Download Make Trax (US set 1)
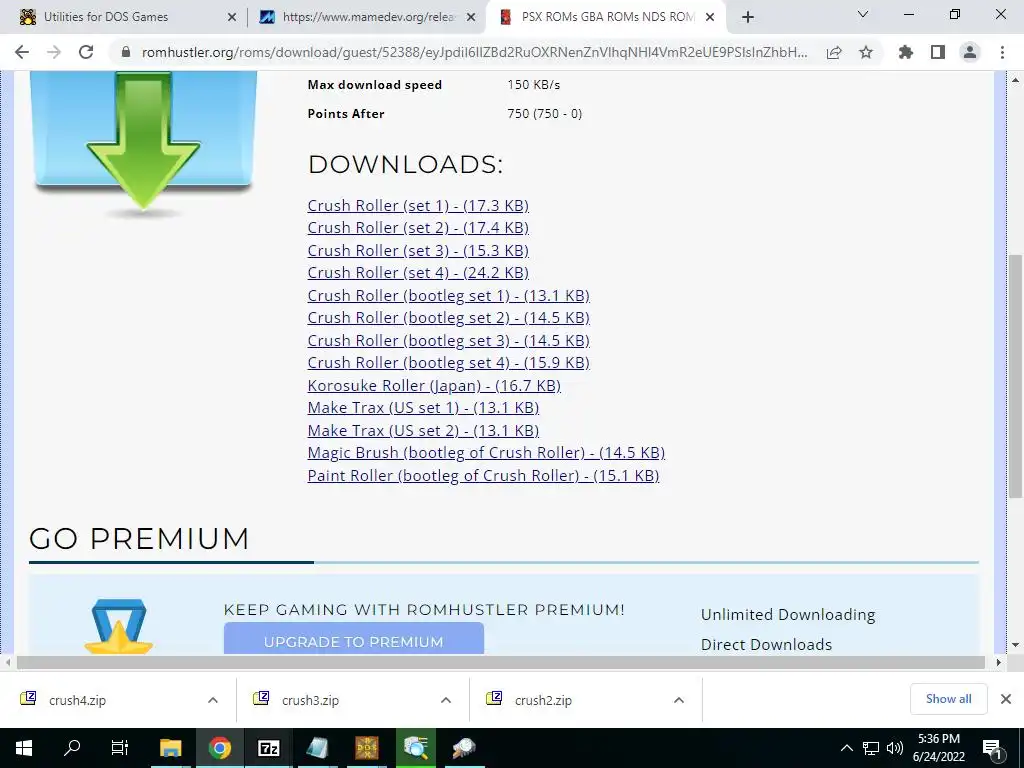1024x768 pixels. tap(423, 408)
